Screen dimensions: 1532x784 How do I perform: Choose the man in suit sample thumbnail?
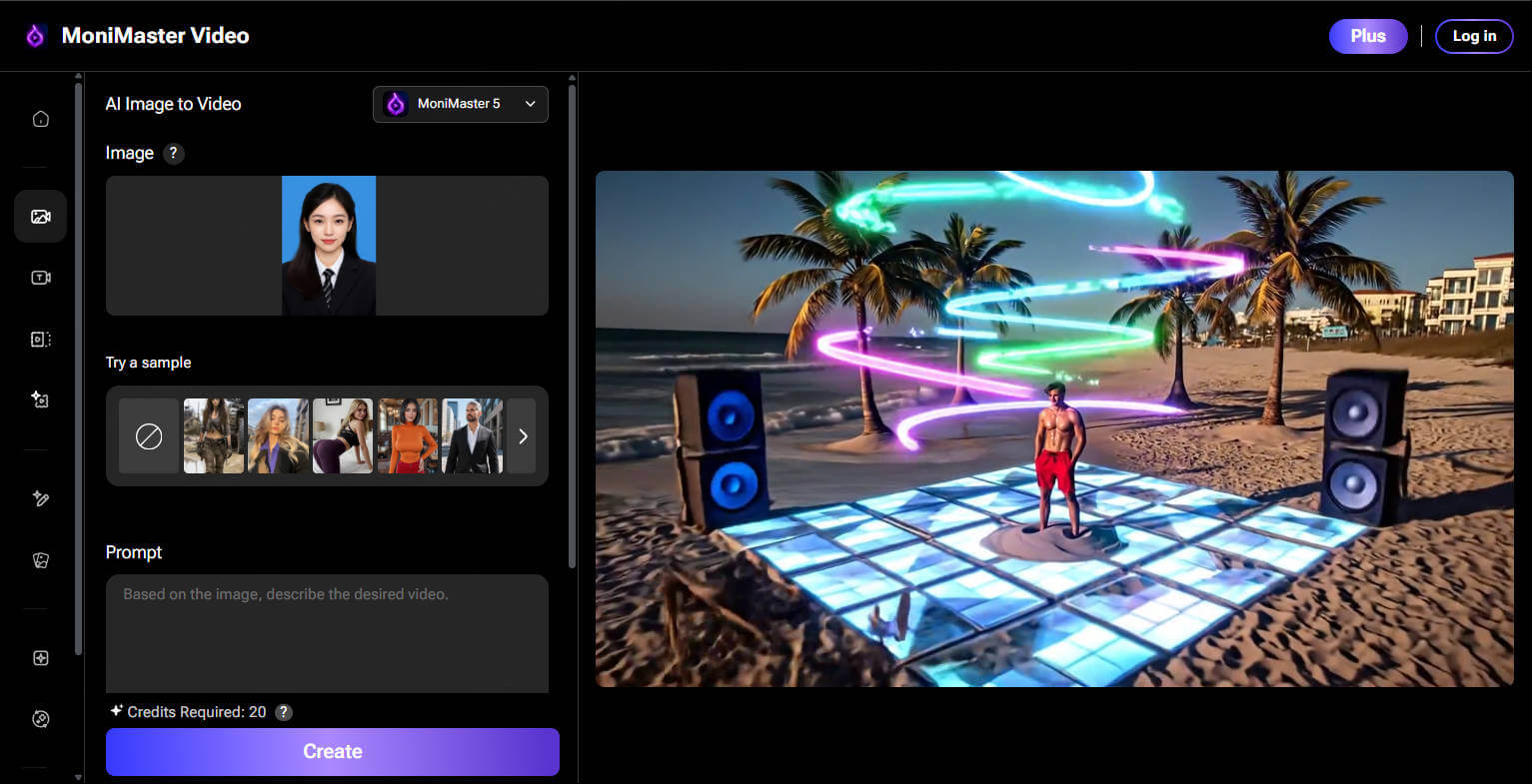click(472, 435)
